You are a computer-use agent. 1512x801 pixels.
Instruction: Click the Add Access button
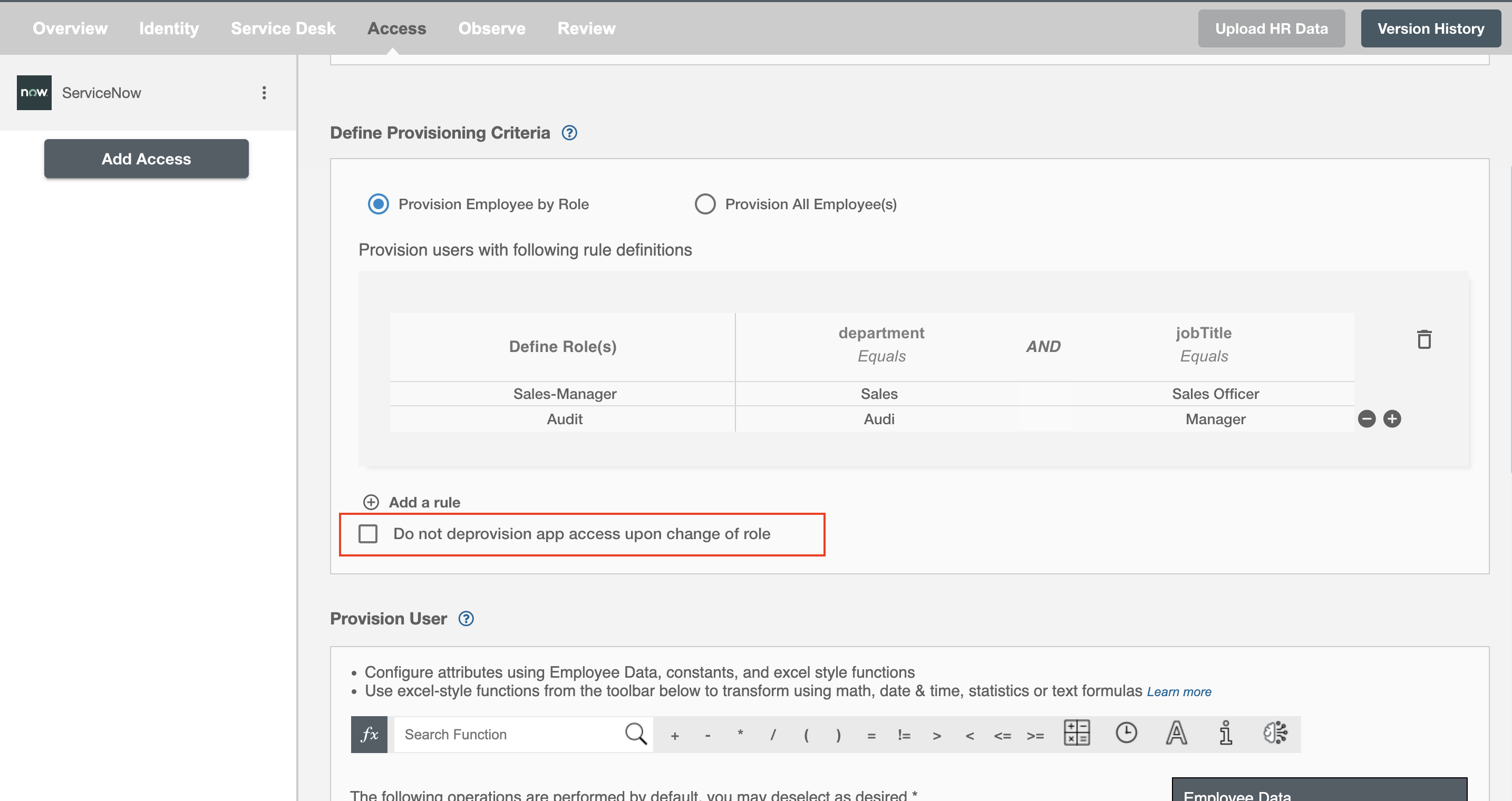point(146,159)
